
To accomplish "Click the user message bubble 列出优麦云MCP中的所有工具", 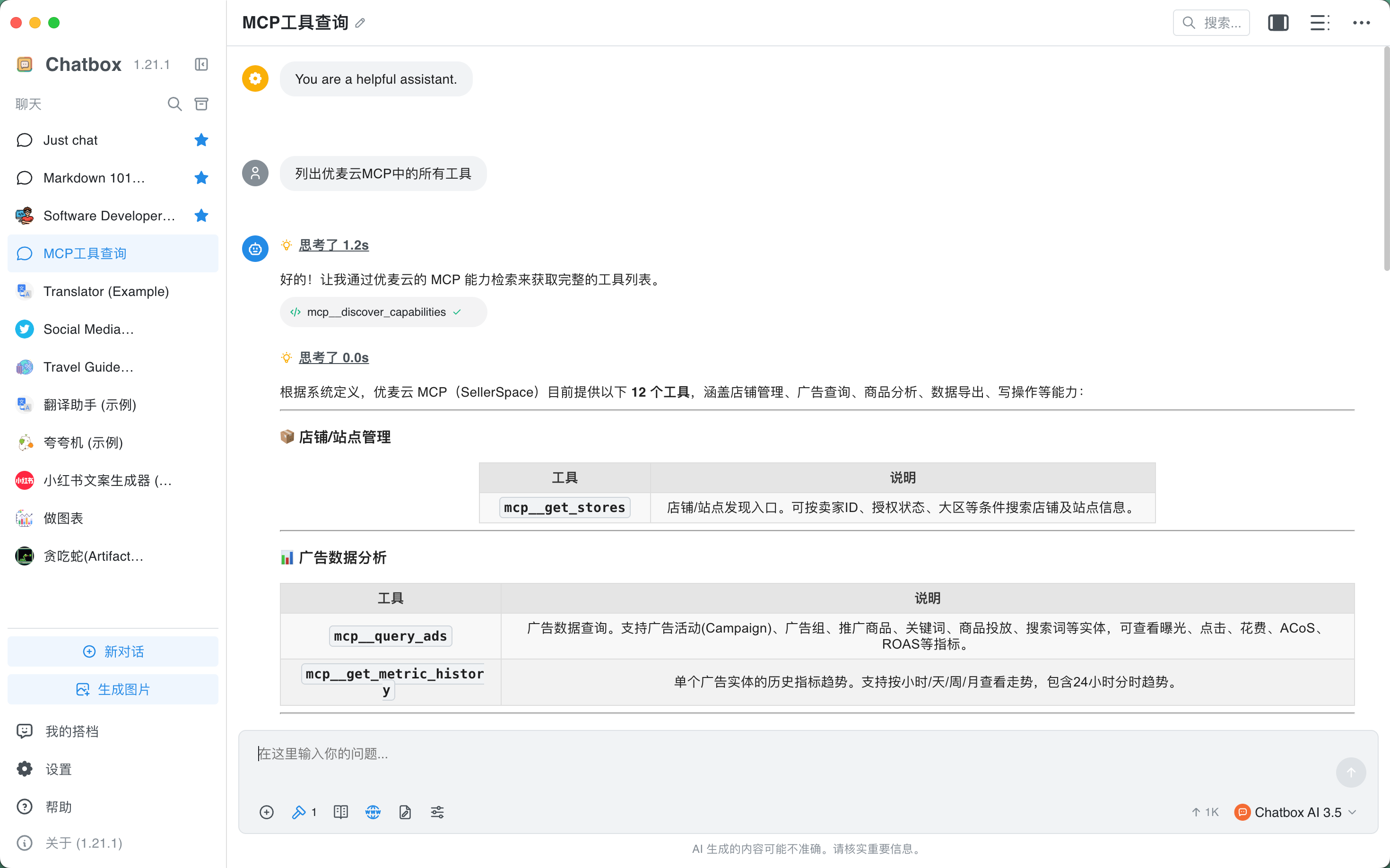I will (x=383, y=174).
